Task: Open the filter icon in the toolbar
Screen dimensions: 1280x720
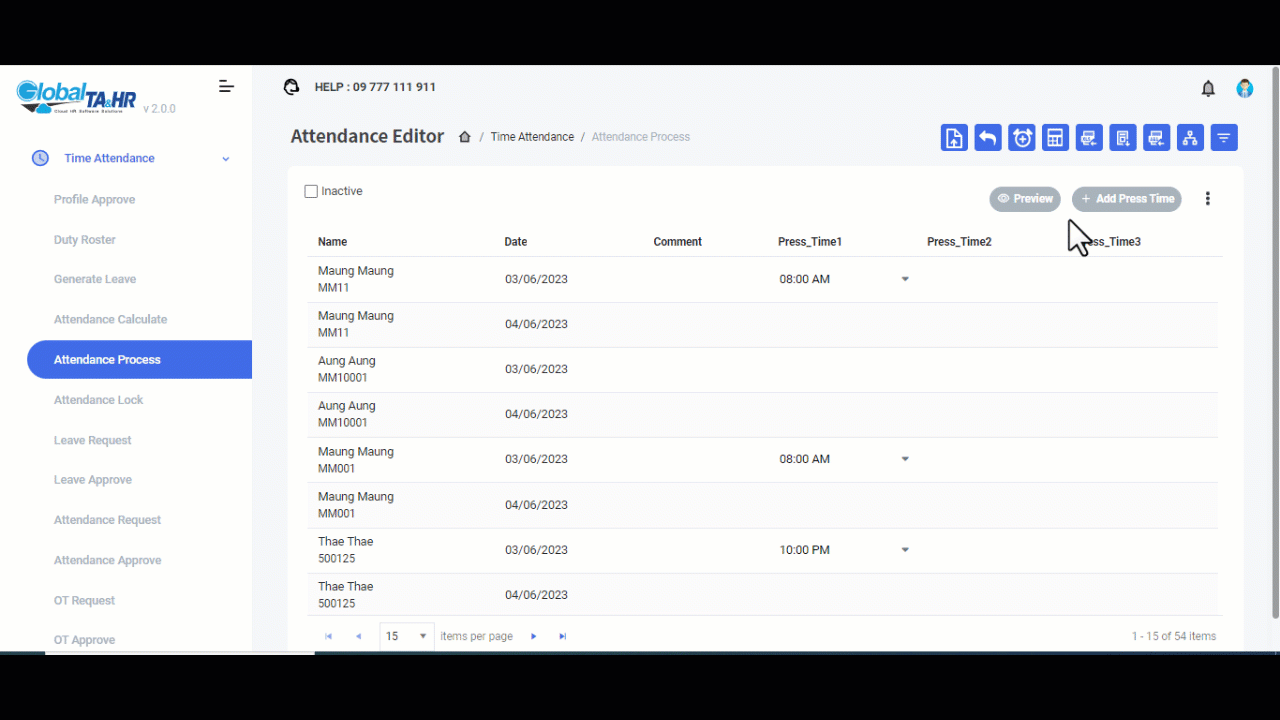Action: coord(1224,138)
